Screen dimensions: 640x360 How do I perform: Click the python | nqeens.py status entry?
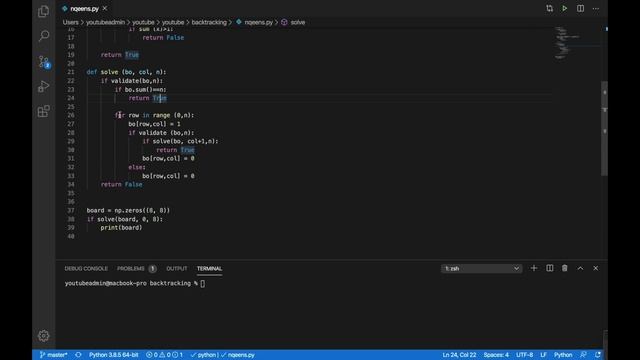tap(222, 355)
